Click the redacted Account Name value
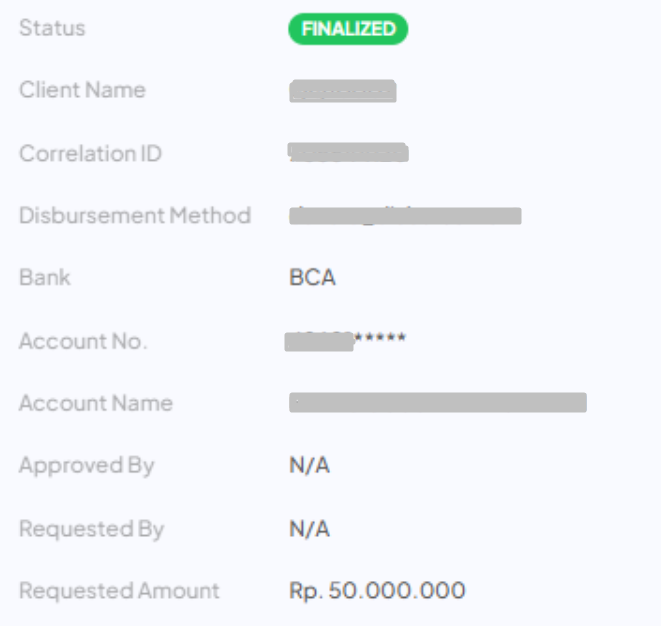The height and width of the screenshot is (626, 661). [437, 403]
